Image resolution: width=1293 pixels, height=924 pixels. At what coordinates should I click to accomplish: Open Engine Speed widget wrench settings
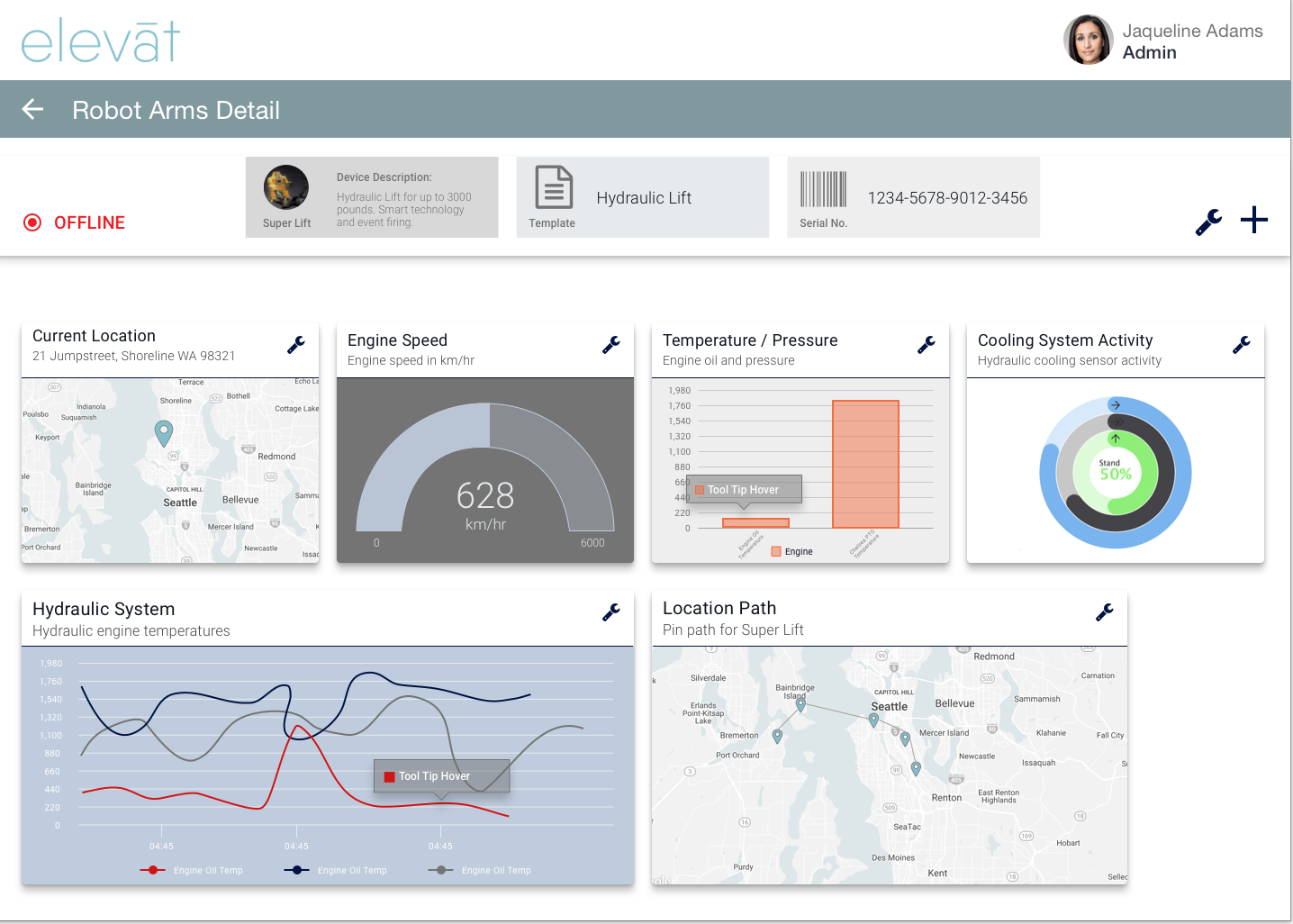click(611, 345)
